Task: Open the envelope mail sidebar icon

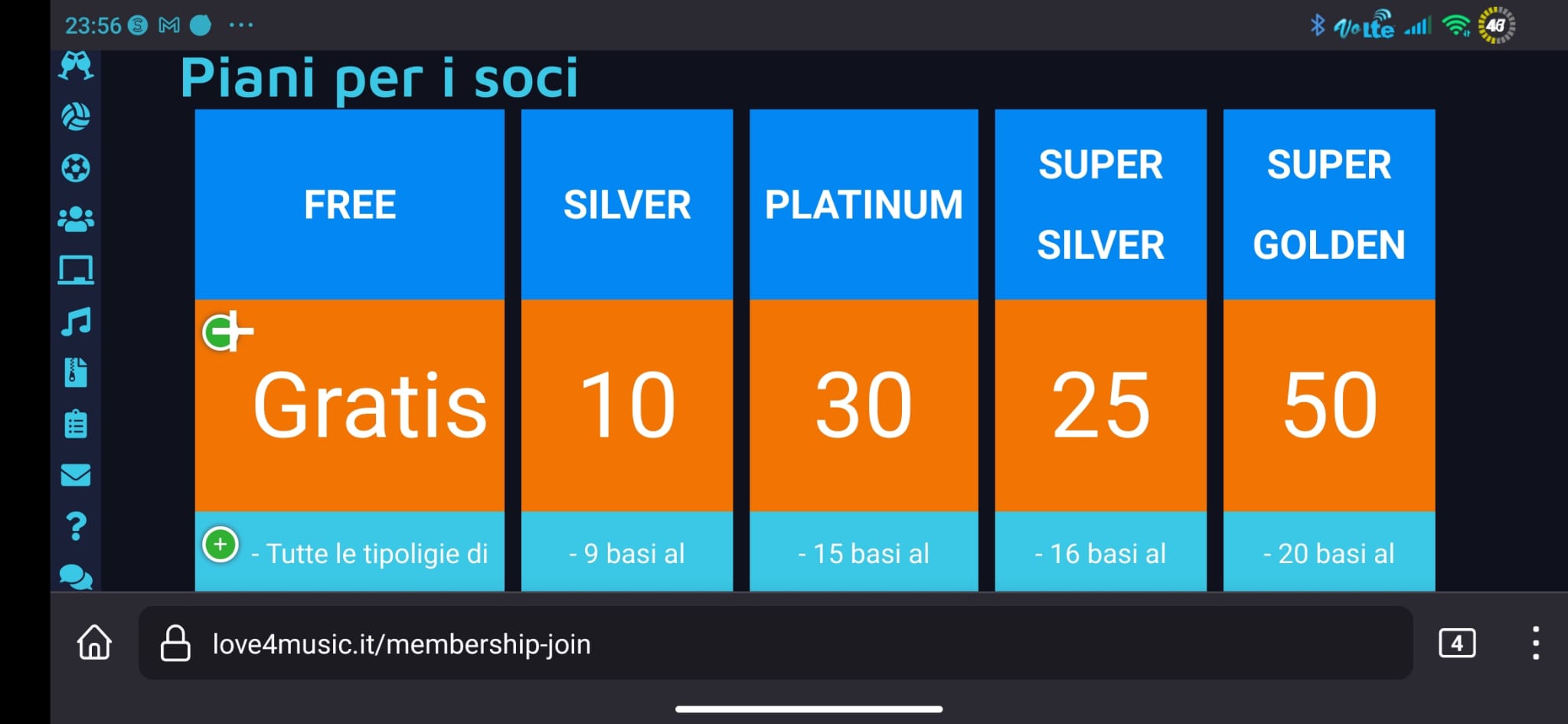Action: pyautogui.click(x=76, y=475)
